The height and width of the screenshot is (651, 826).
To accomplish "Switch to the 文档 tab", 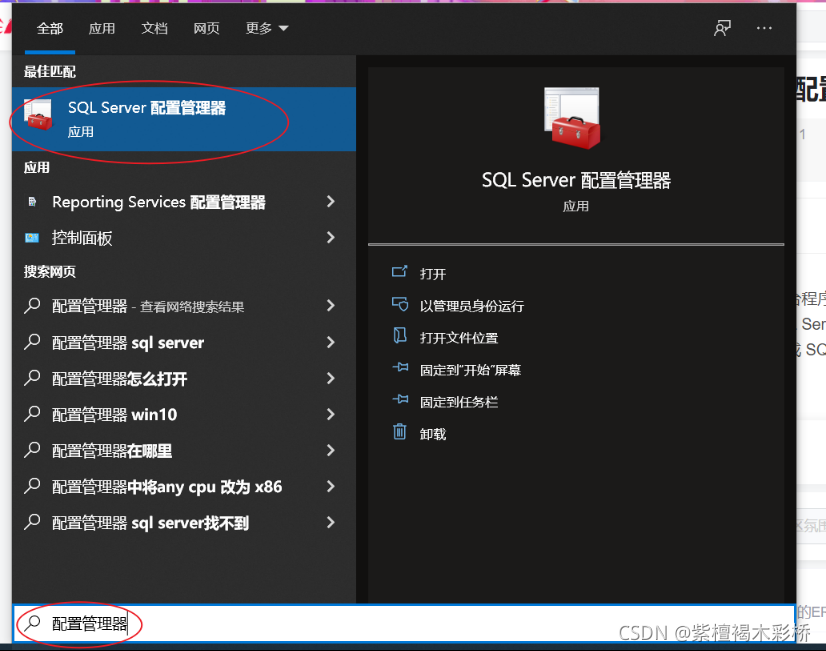I will tap(154, 28).
